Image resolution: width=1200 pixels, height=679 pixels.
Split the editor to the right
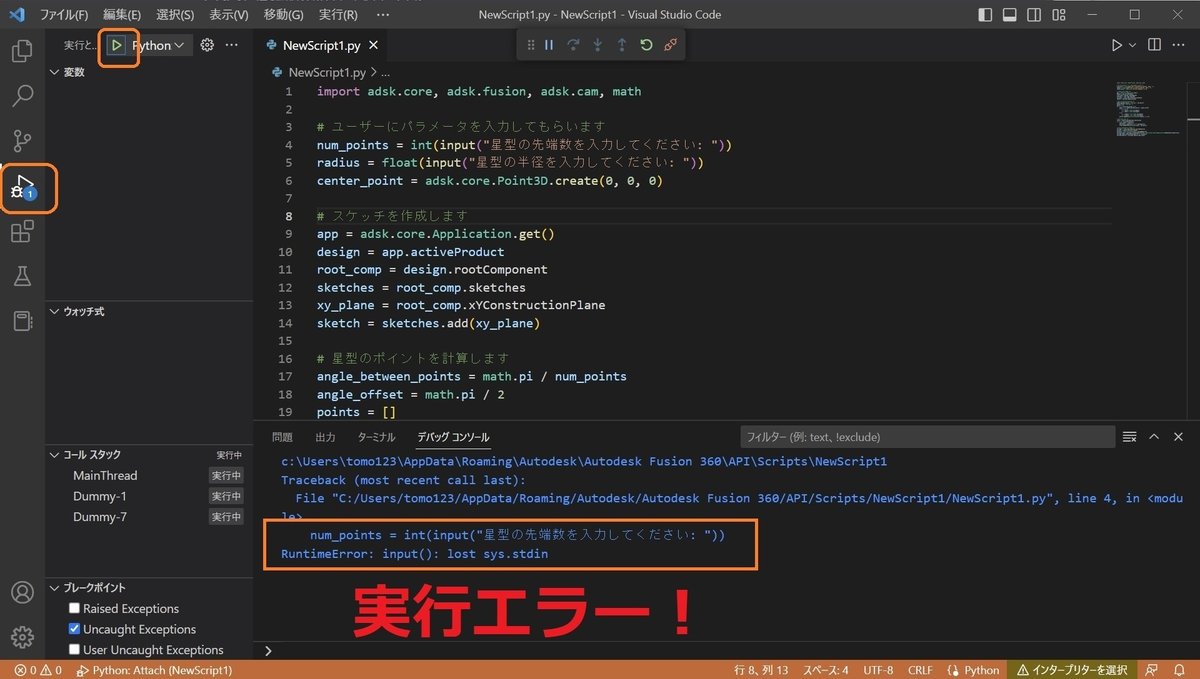tap(1154, 45)
